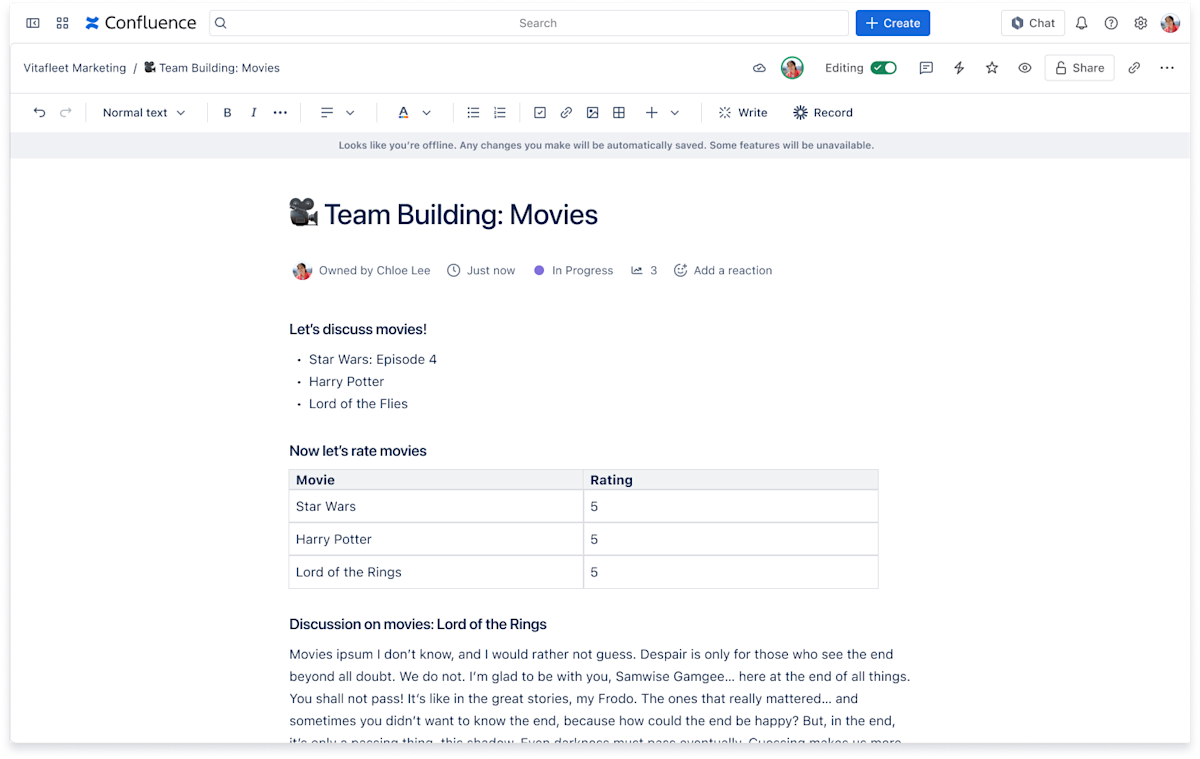This screenshot has width=1200, height=759.
Task: Open the app switcher grid
Action: (62, 23)
